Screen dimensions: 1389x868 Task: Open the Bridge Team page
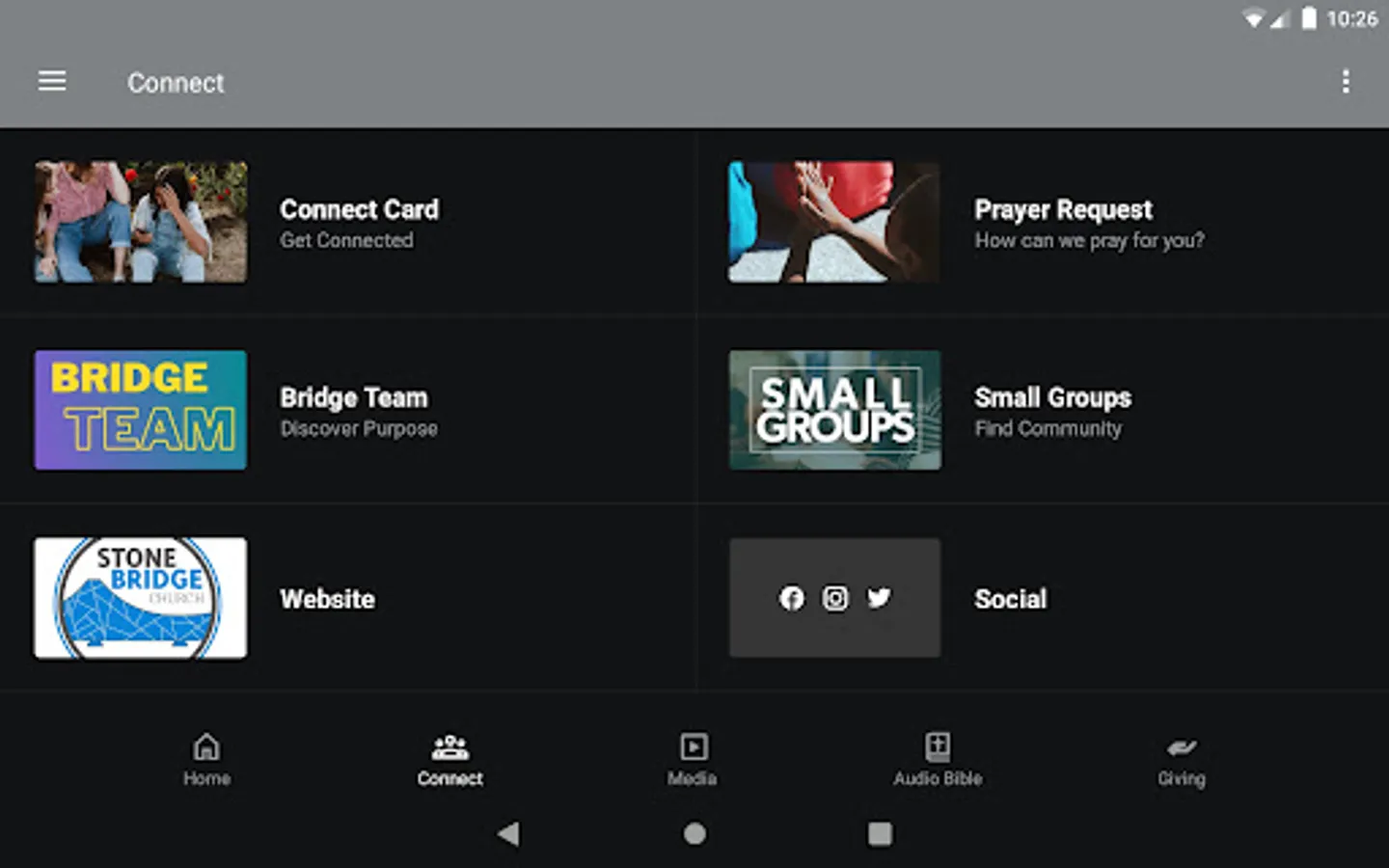click(353, 397)
